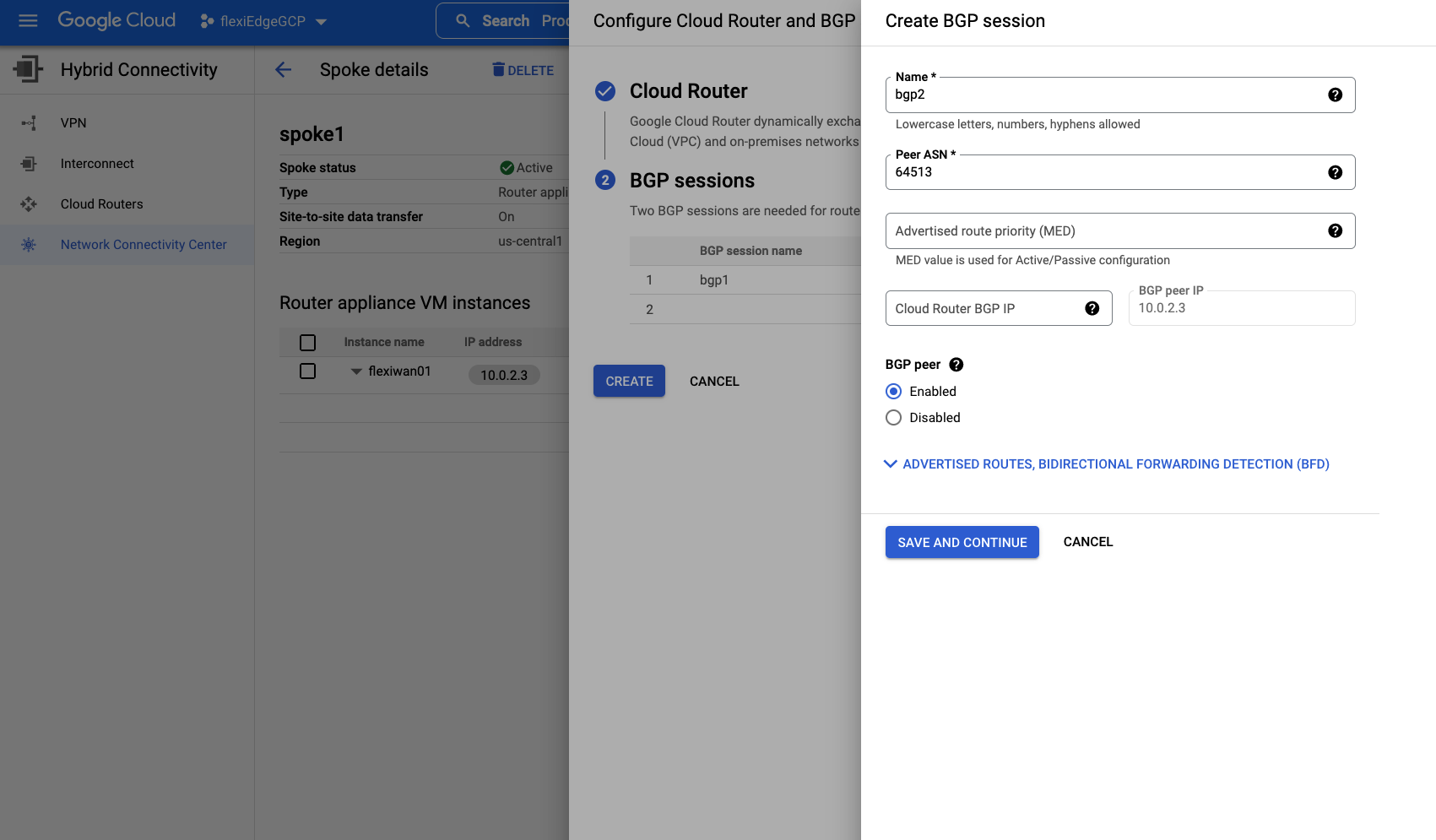Viewport: 1436px width, 840px height.
Task: Click the Interconnect sidebar icon
Action: point(29,164)
